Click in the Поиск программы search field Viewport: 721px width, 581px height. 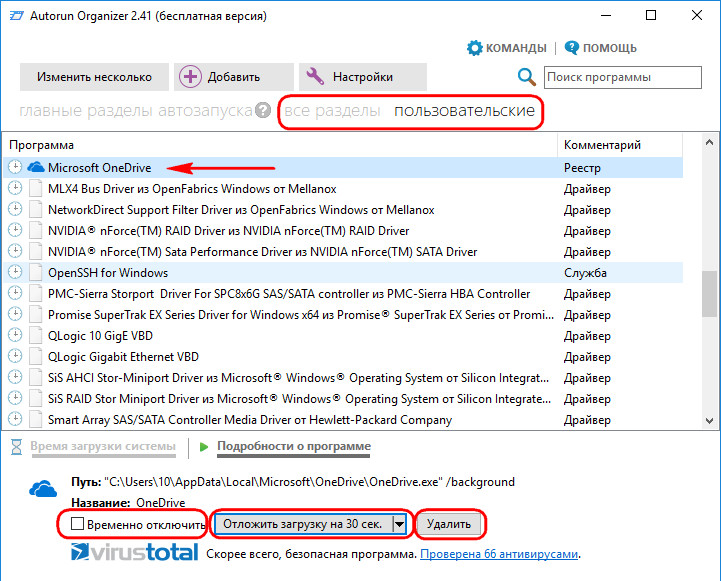click(x=623, y=77)
